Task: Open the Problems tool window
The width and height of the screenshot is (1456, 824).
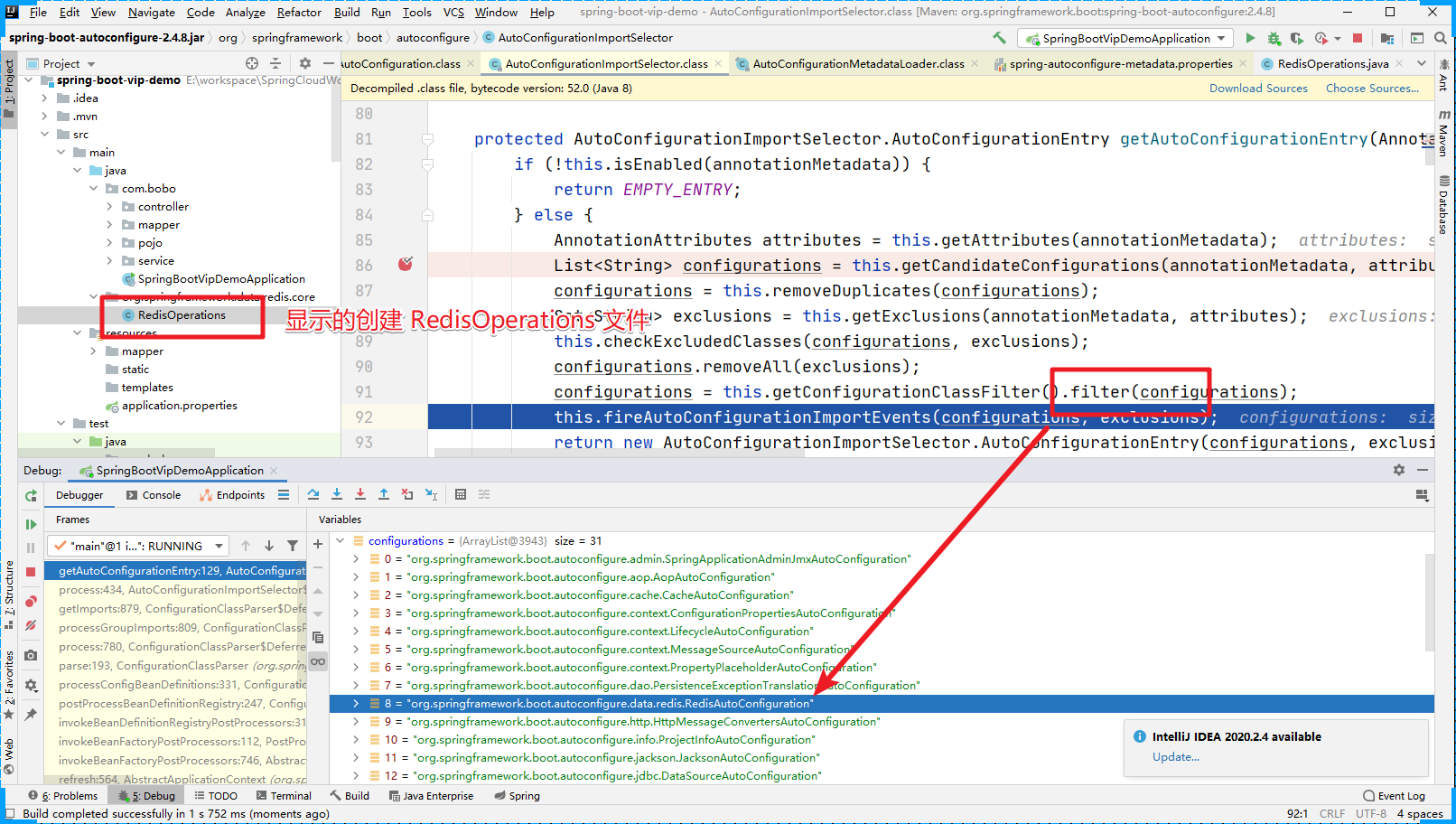Action: (x=62, y=796)
